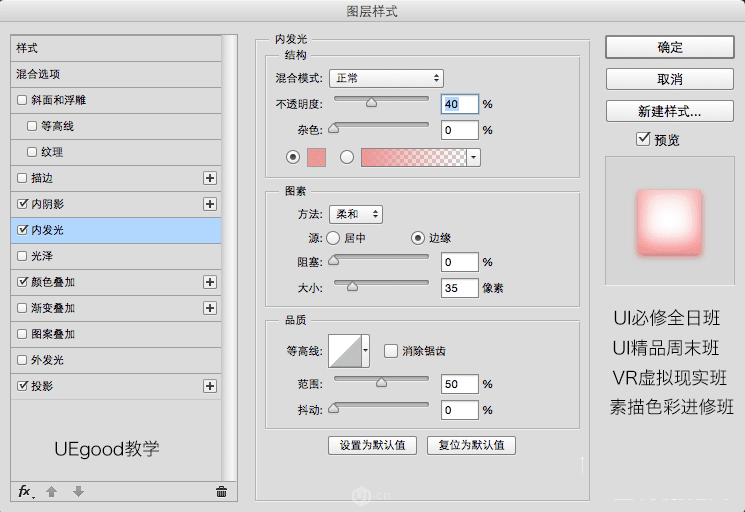Click plus icon next to 内阴影

tap(210, 204)
